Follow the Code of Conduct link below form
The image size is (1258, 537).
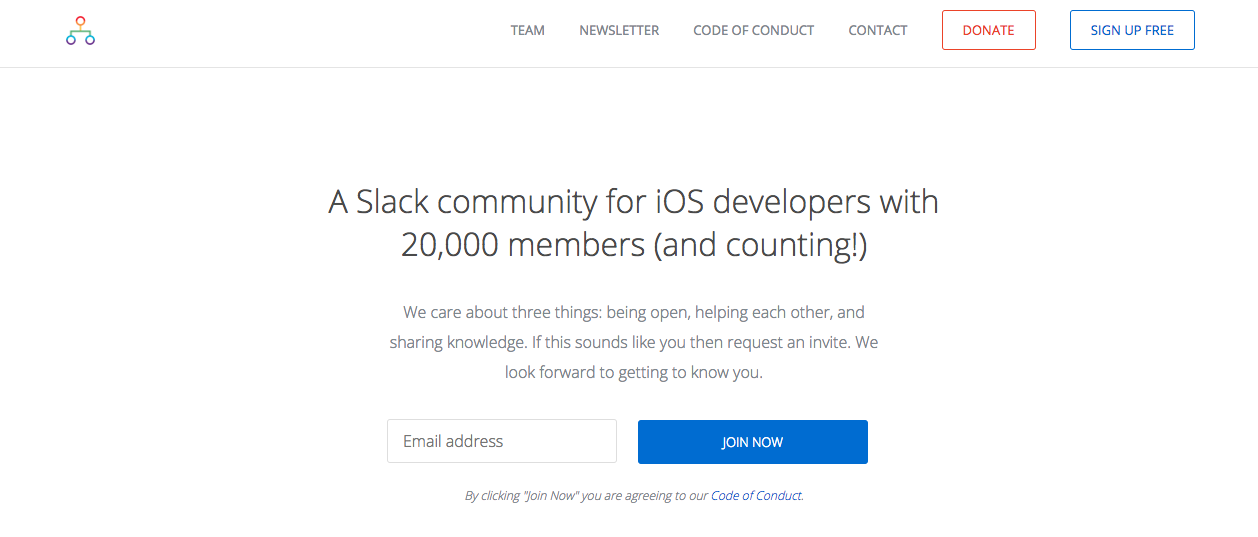coord(756,495)
